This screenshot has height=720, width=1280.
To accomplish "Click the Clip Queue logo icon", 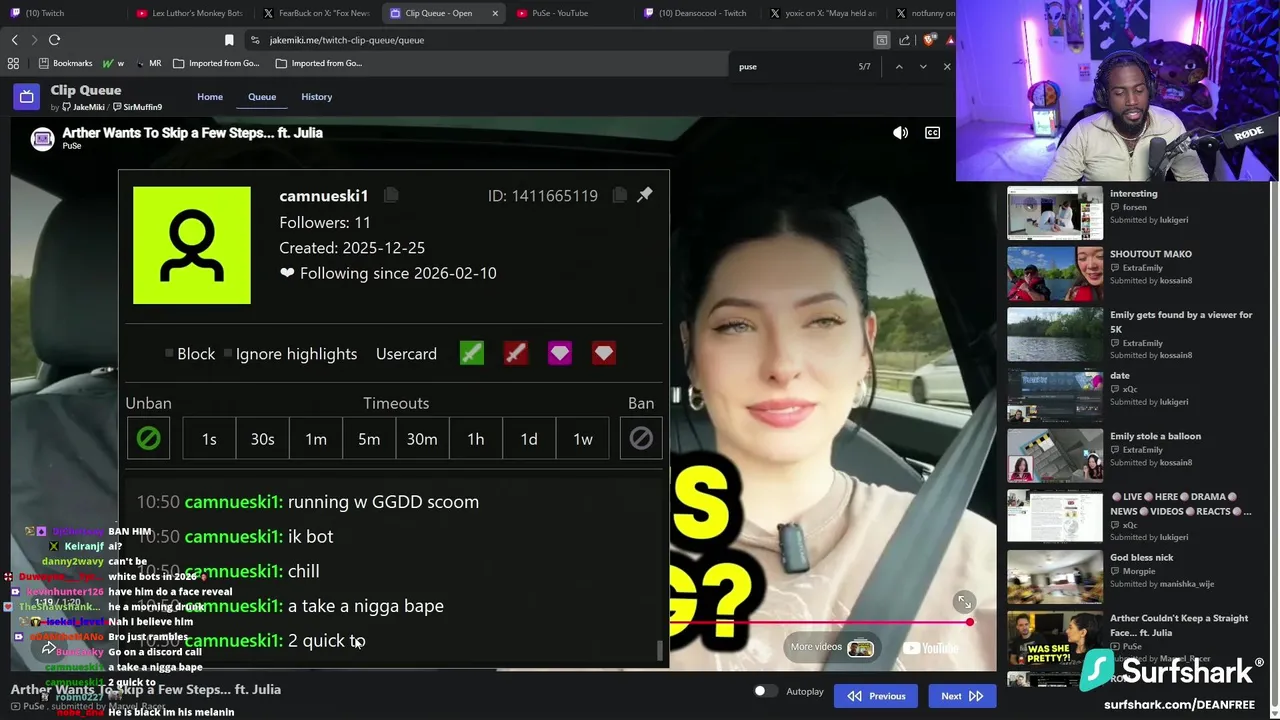I will (27, 97).
